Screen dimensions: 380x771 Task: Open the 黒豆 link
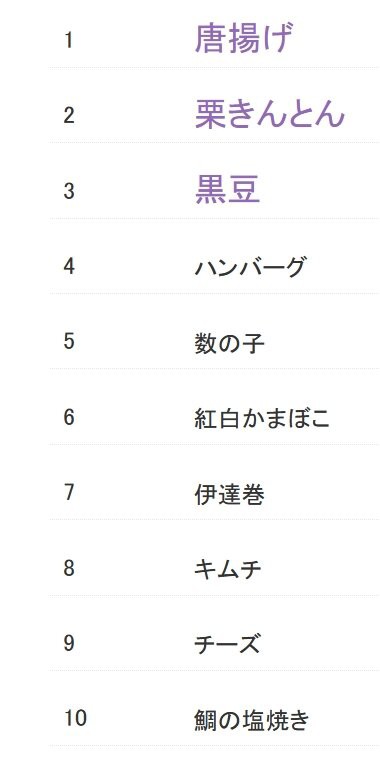coord(227,190)
